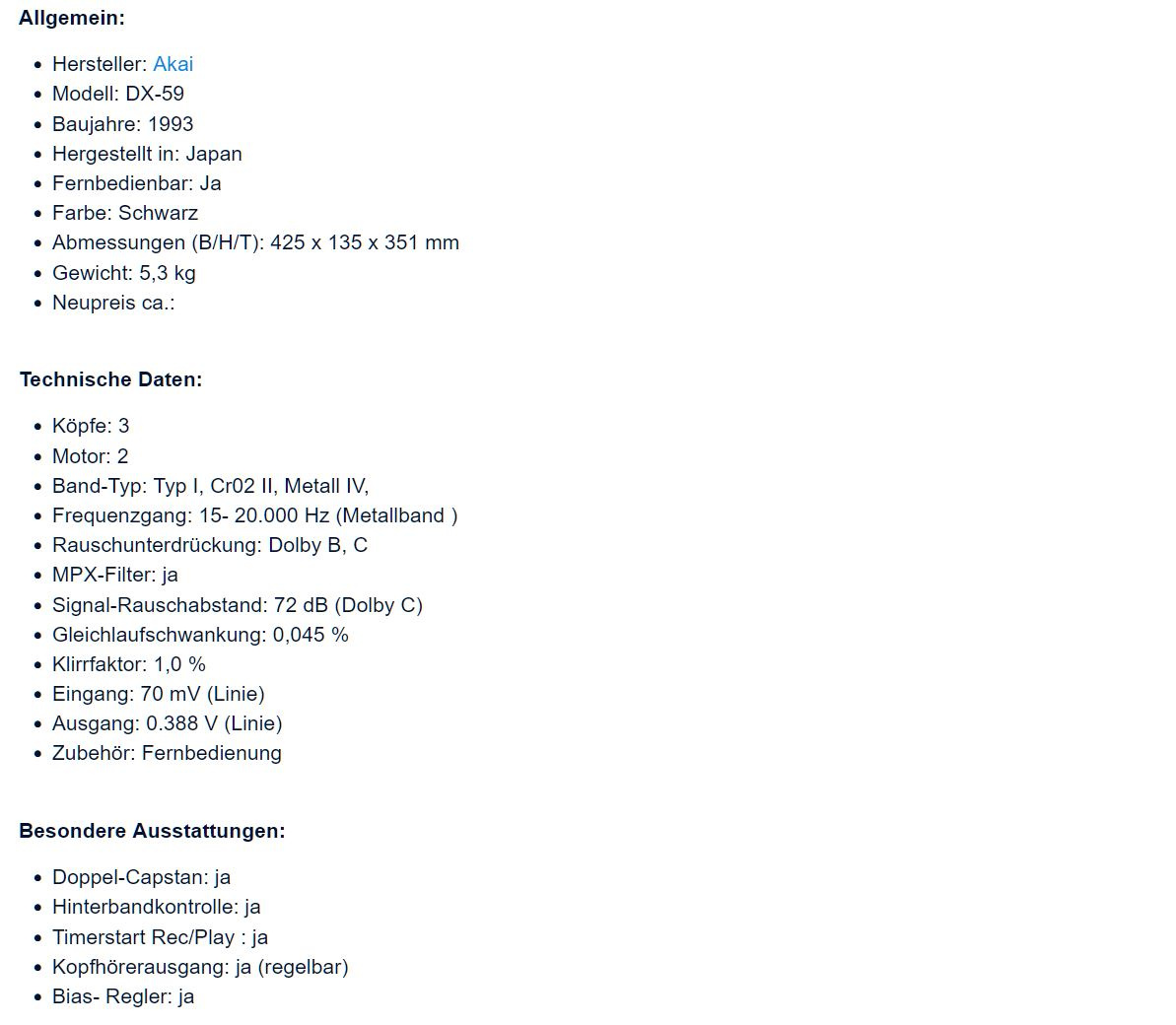Click the Hergestellt in Japan line
This screenshot has width=1176, height=1025.
point(147,154)
